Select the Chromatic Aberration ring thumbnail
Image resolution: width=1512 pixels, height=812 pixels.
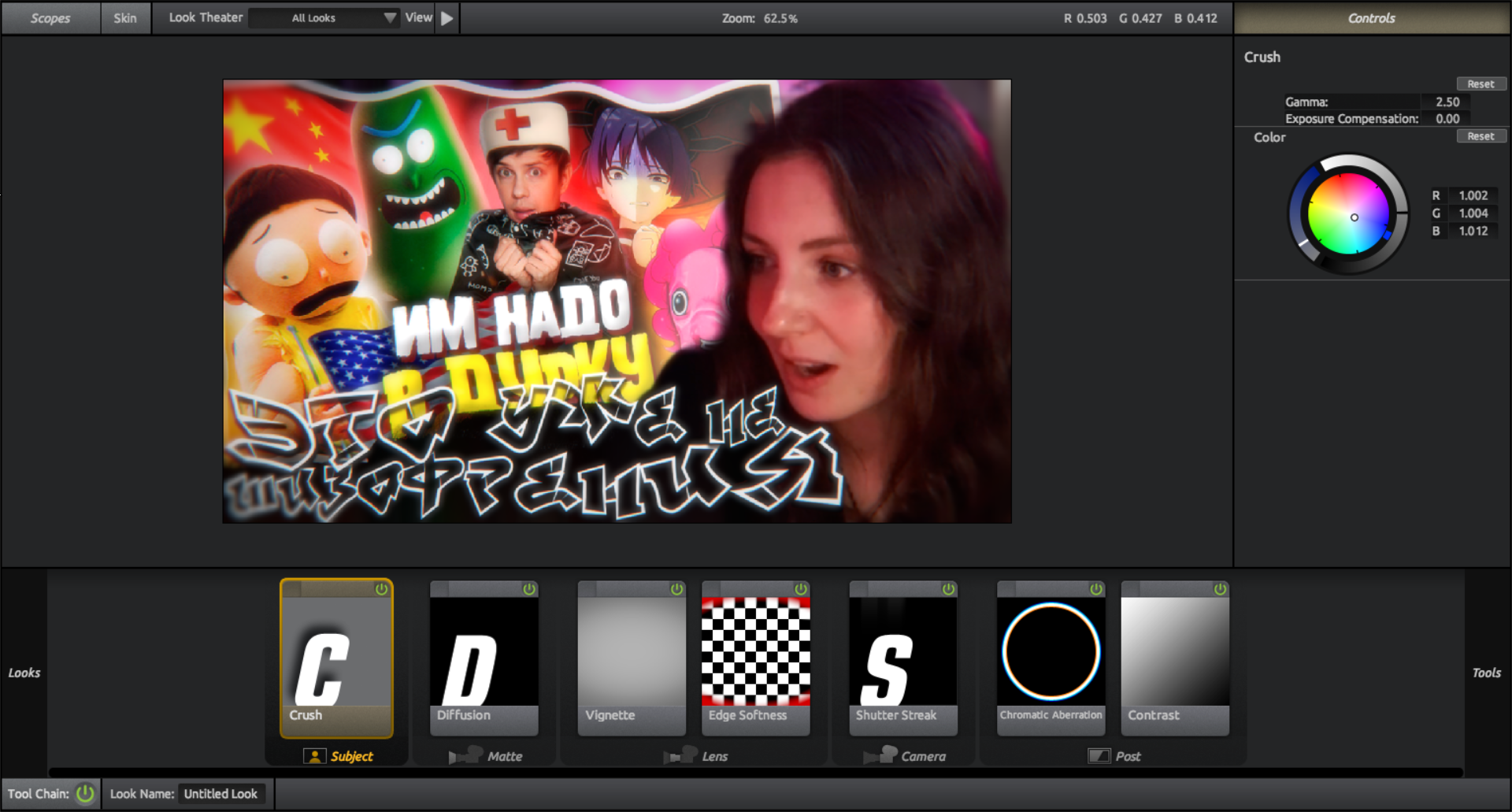1051,651
